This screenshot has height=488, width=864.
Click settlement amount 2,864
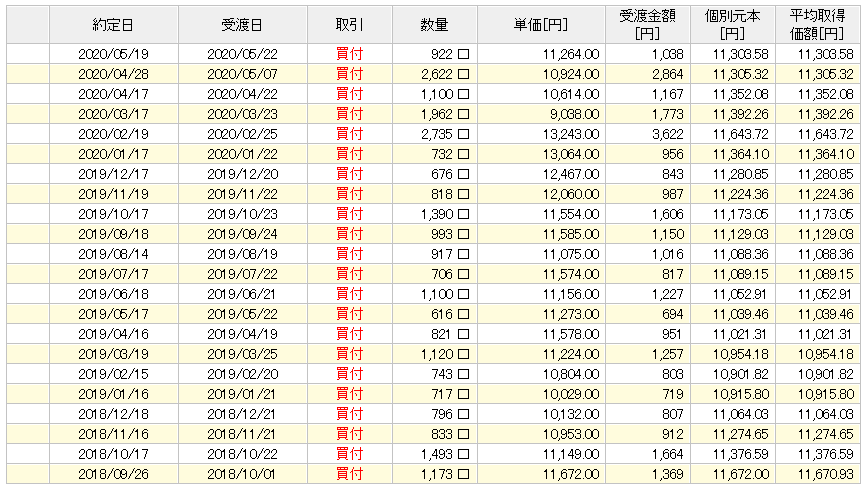[667, 74]
